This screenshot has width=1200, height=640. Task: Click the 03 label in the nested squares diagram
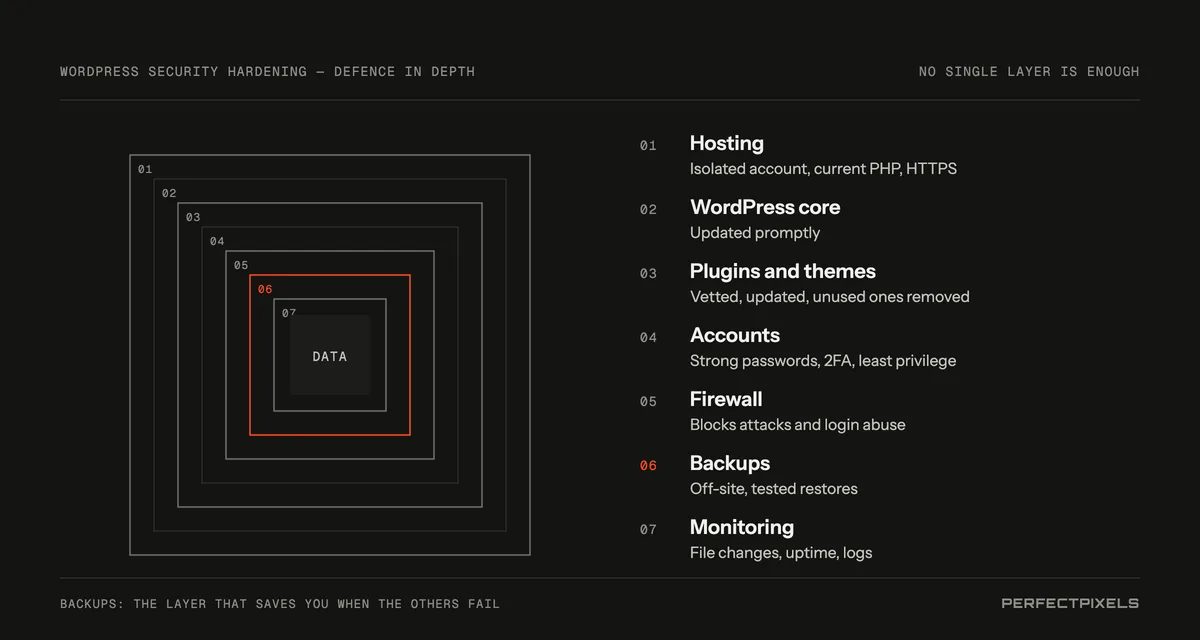pos(193,217)
